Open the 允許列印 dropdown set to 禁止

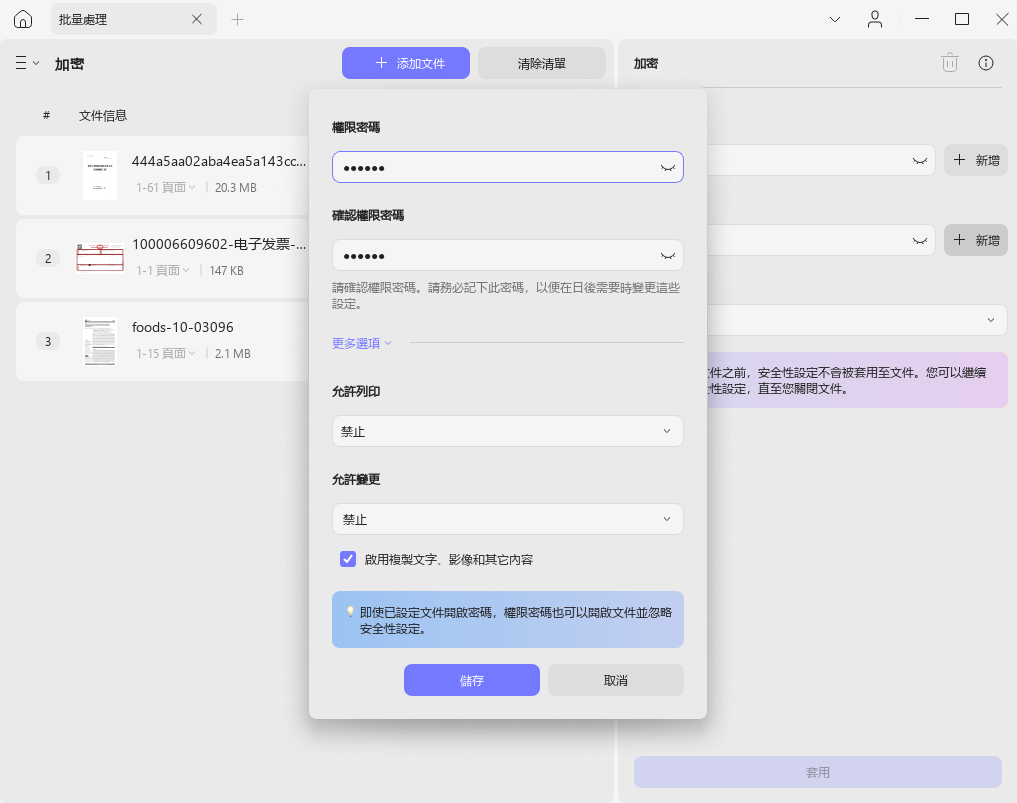(507, 431)
